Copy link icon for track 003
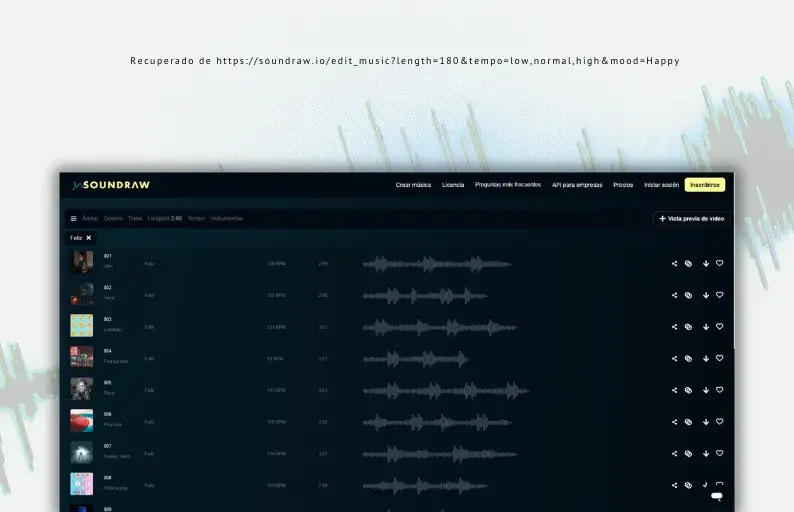Viewport: 794px width, 512px height. 688,327
